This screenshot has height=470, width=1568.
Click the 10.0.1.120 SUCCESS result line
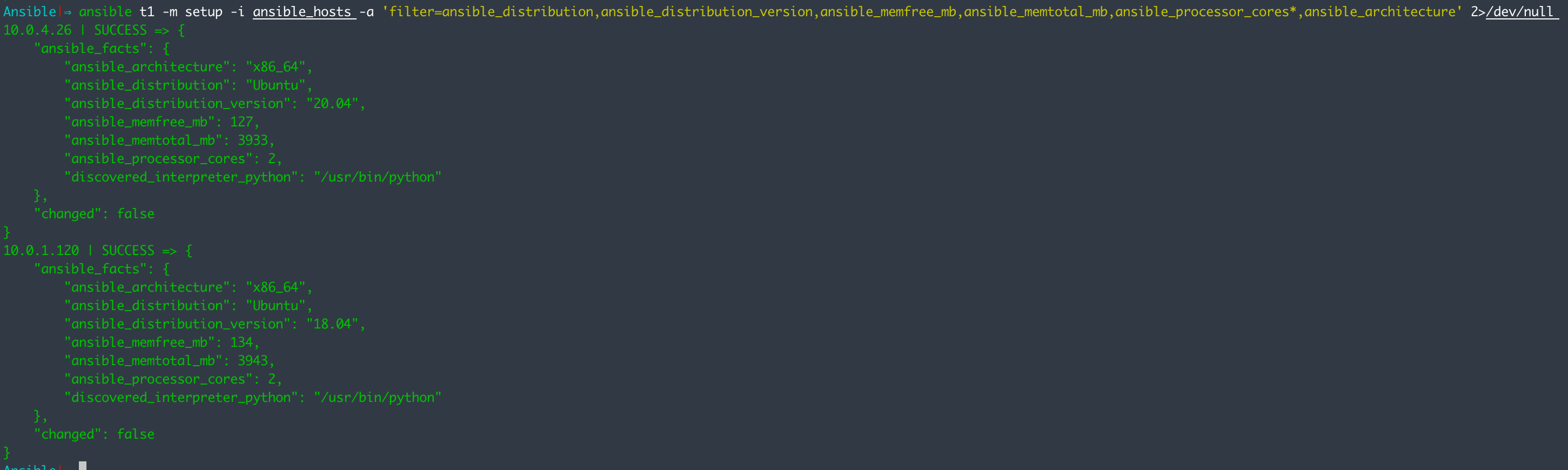[x=97, y=251]
